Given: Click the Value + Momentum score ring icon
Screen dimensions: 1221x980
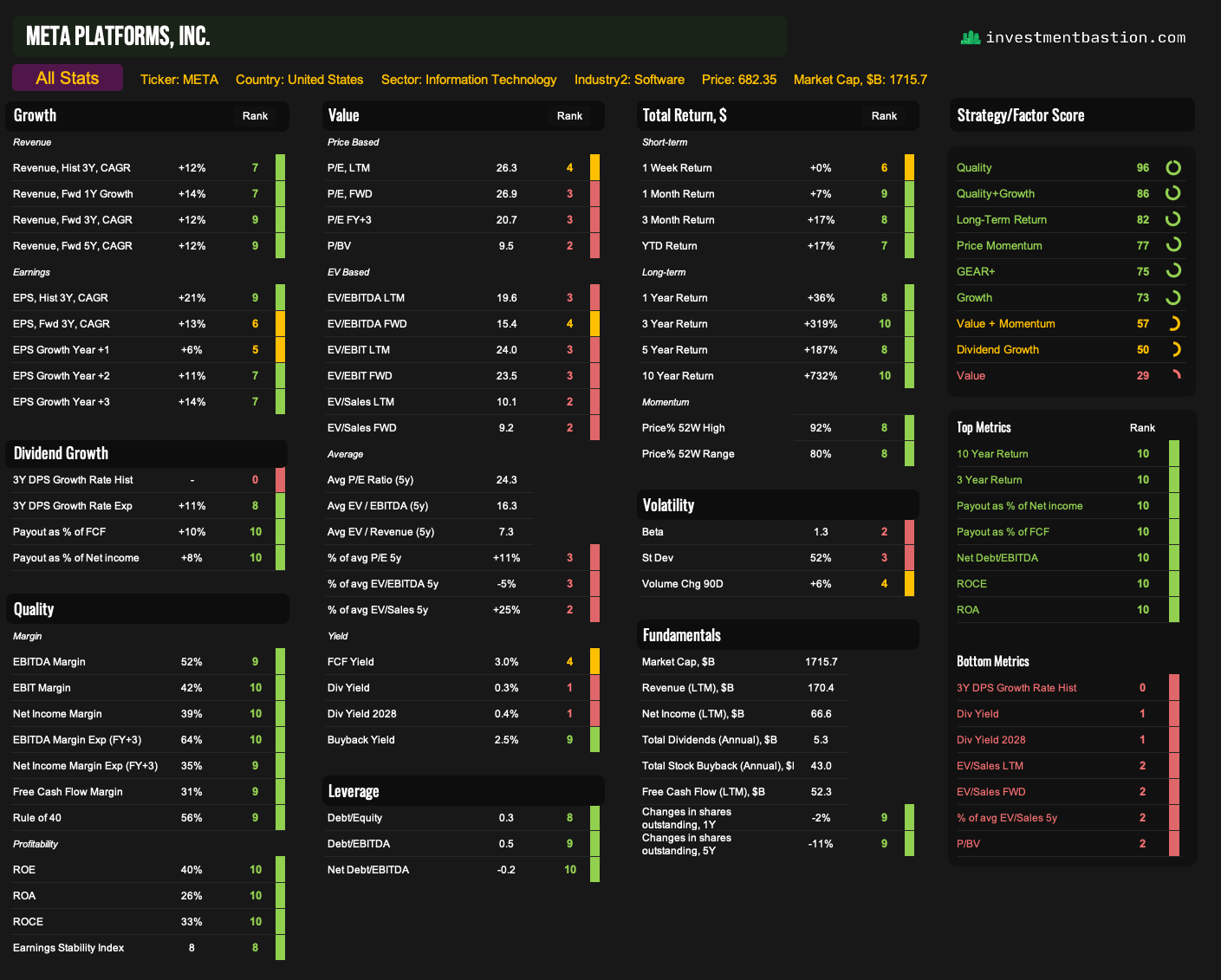Looking at the screenshot, I should (1173, 323).
